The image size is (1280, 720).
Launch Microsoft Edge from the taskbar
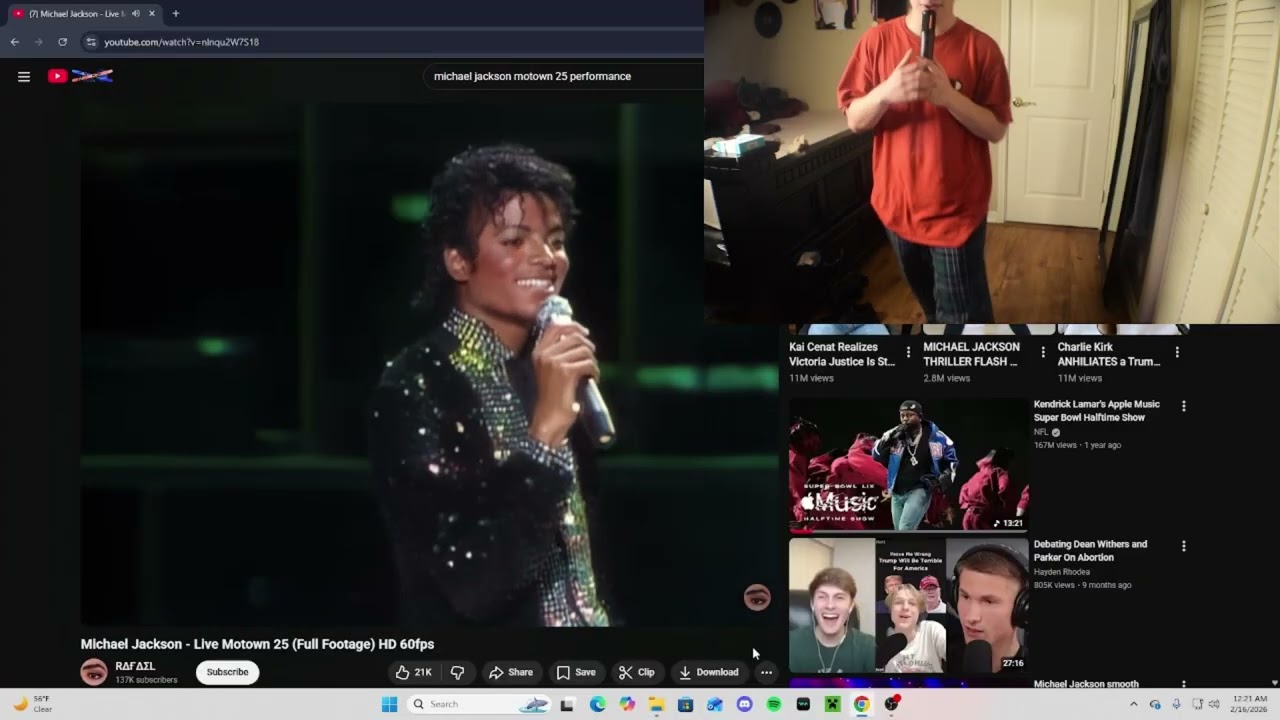(597, 704)
